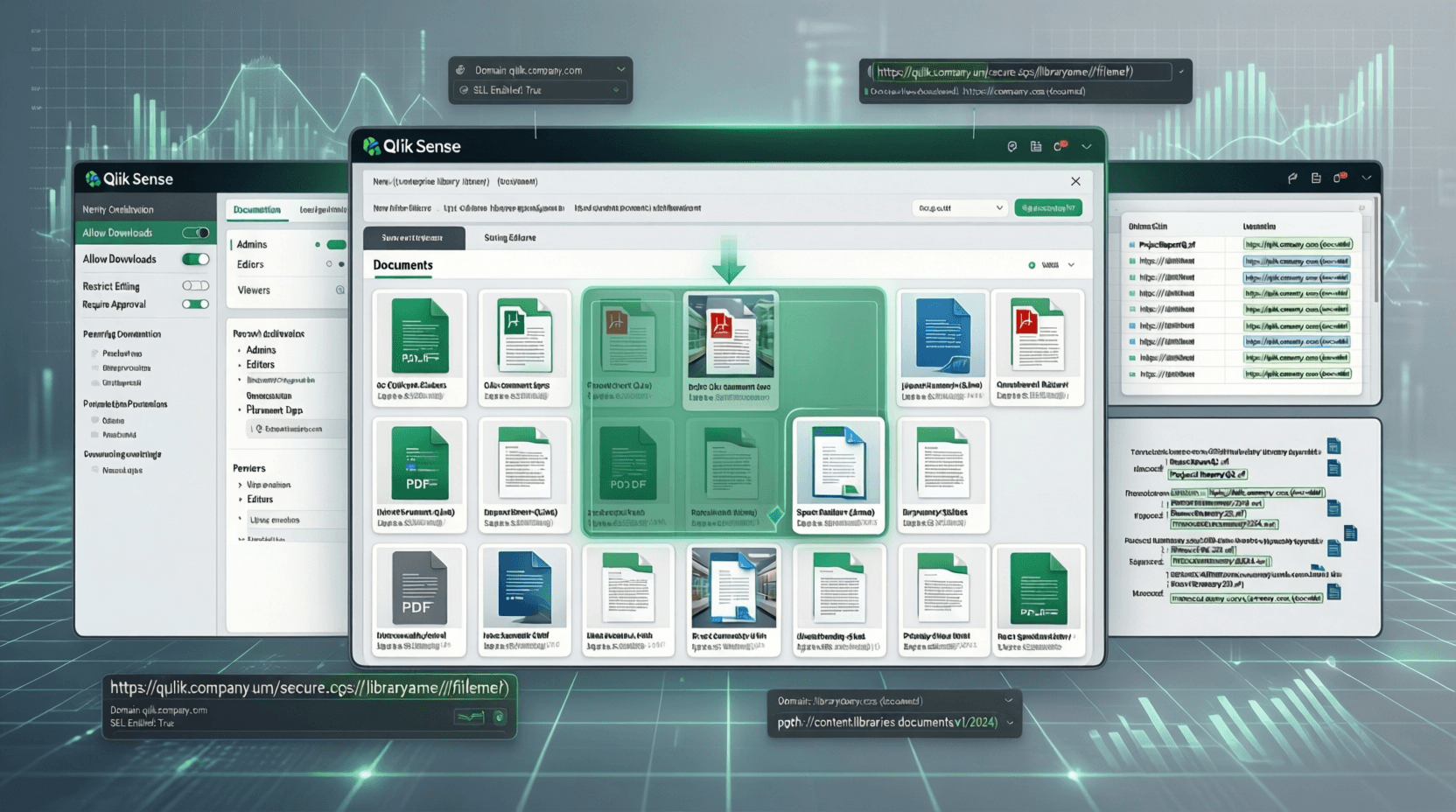Switch to the 'Soting Edlorne' tab

click(510, 238)
